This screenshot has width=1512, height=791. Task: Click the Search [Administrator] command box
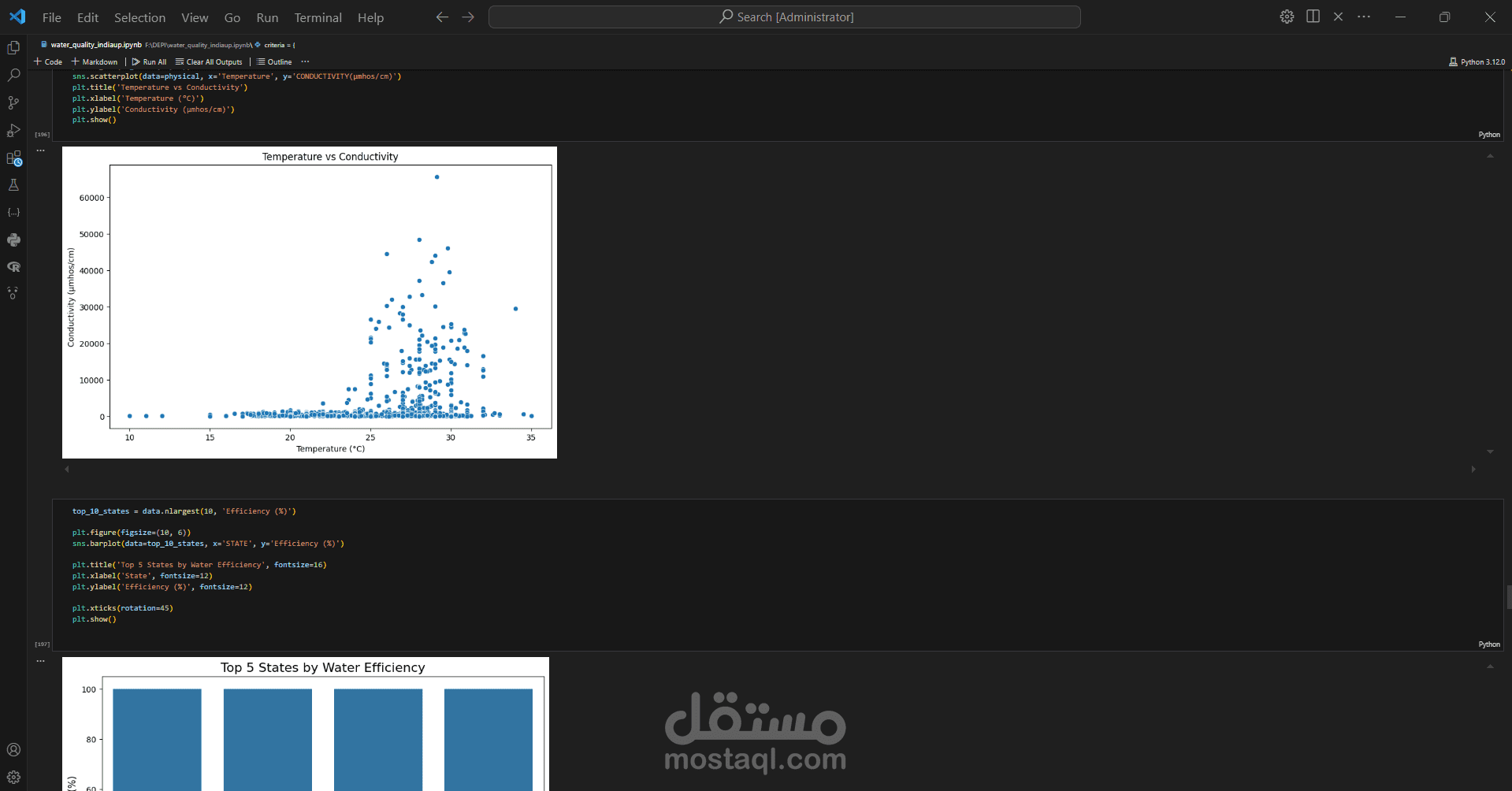(x=785, y=17)
